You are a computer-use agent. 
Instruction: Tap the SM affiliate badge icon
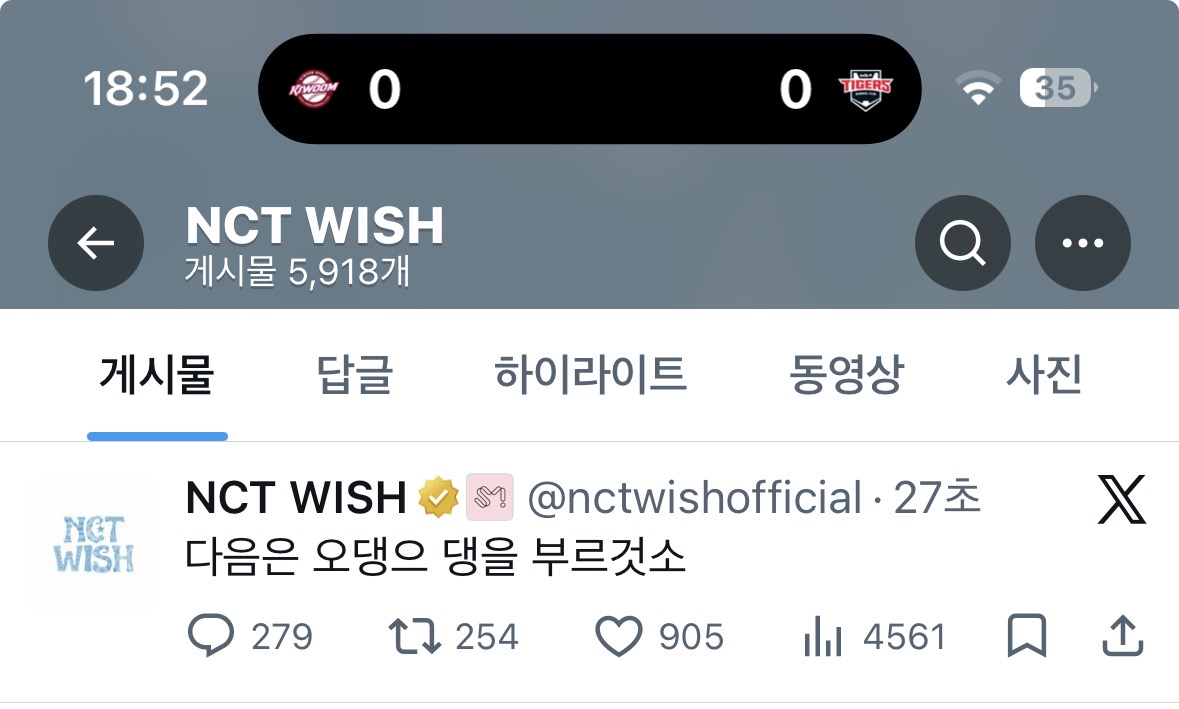[x=490, y=497]
